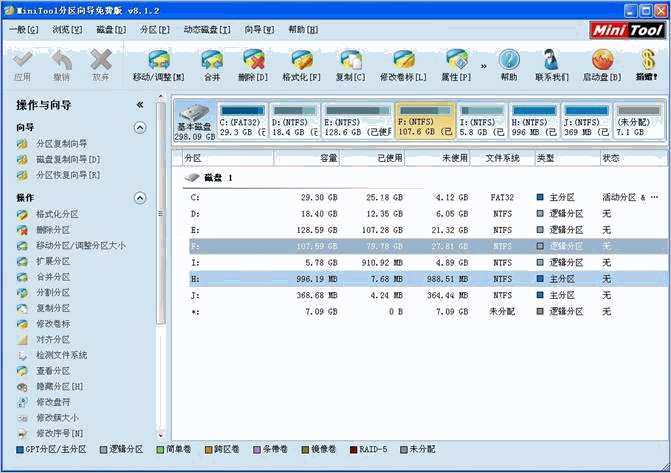Viewport: 671px width, 473px height.
Task: Click 对齐分区 in the operations list
Action: (53, 339)
